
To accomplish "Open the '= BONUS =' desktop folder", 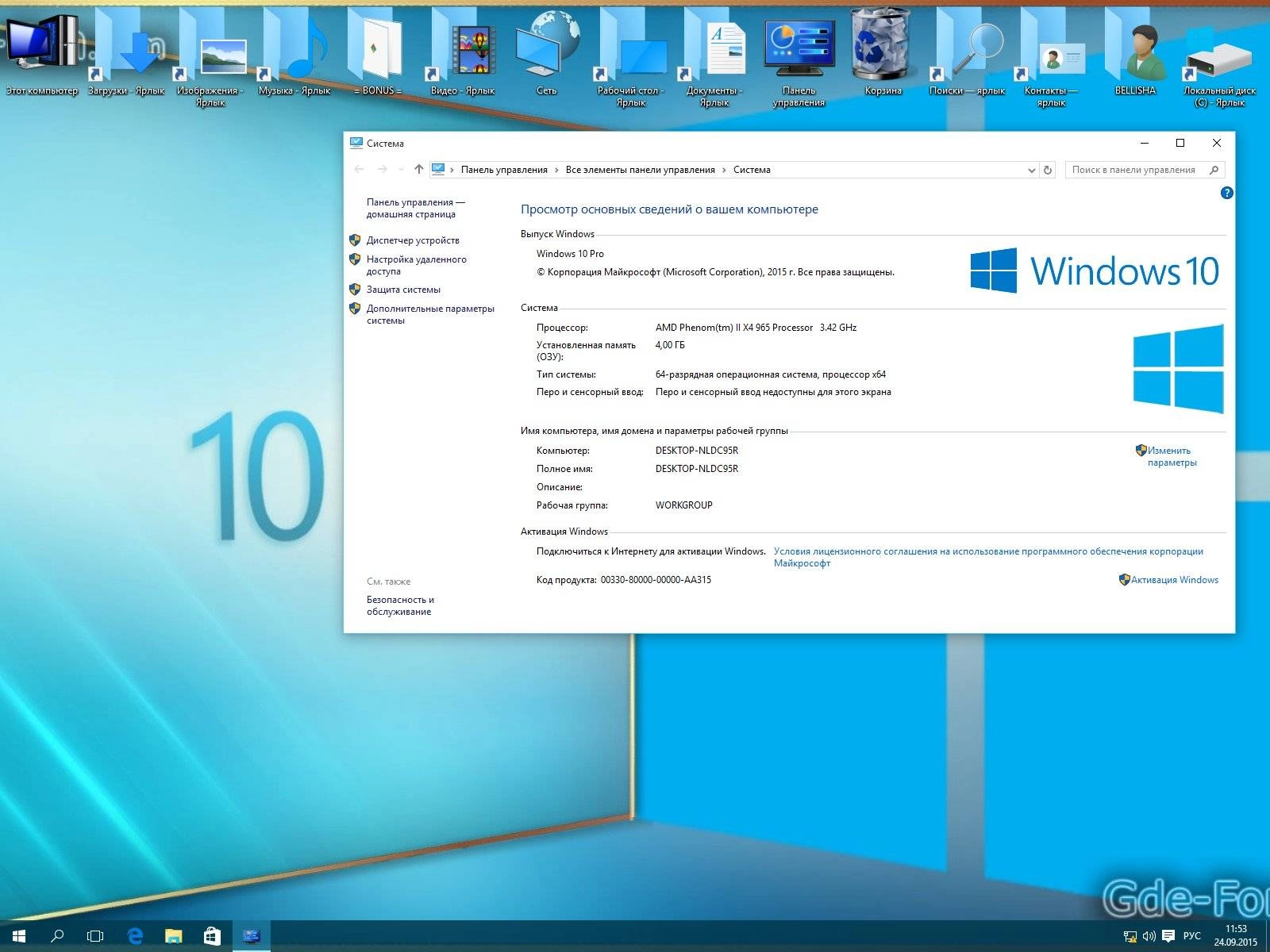I will 378,52.
